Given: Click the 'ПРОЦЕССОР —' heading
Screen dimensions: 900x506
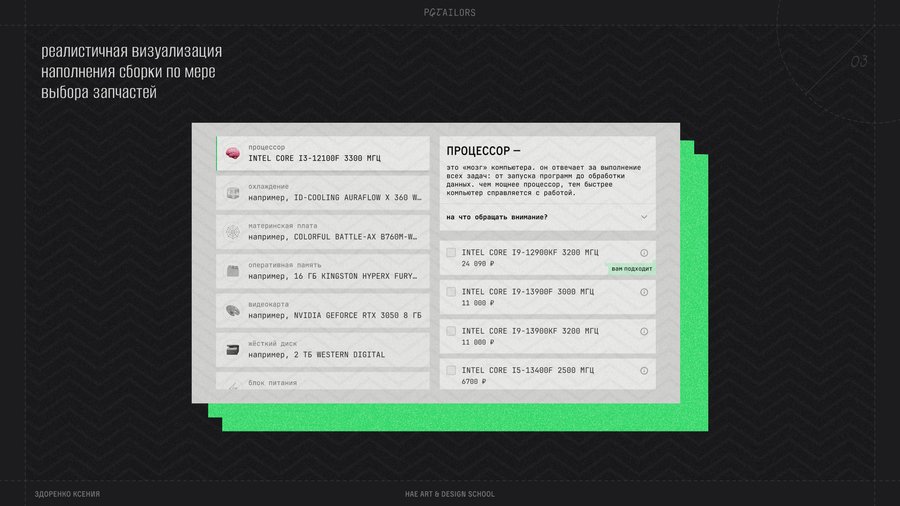Looking at the screenshot, I should click(x=483, y=151).
